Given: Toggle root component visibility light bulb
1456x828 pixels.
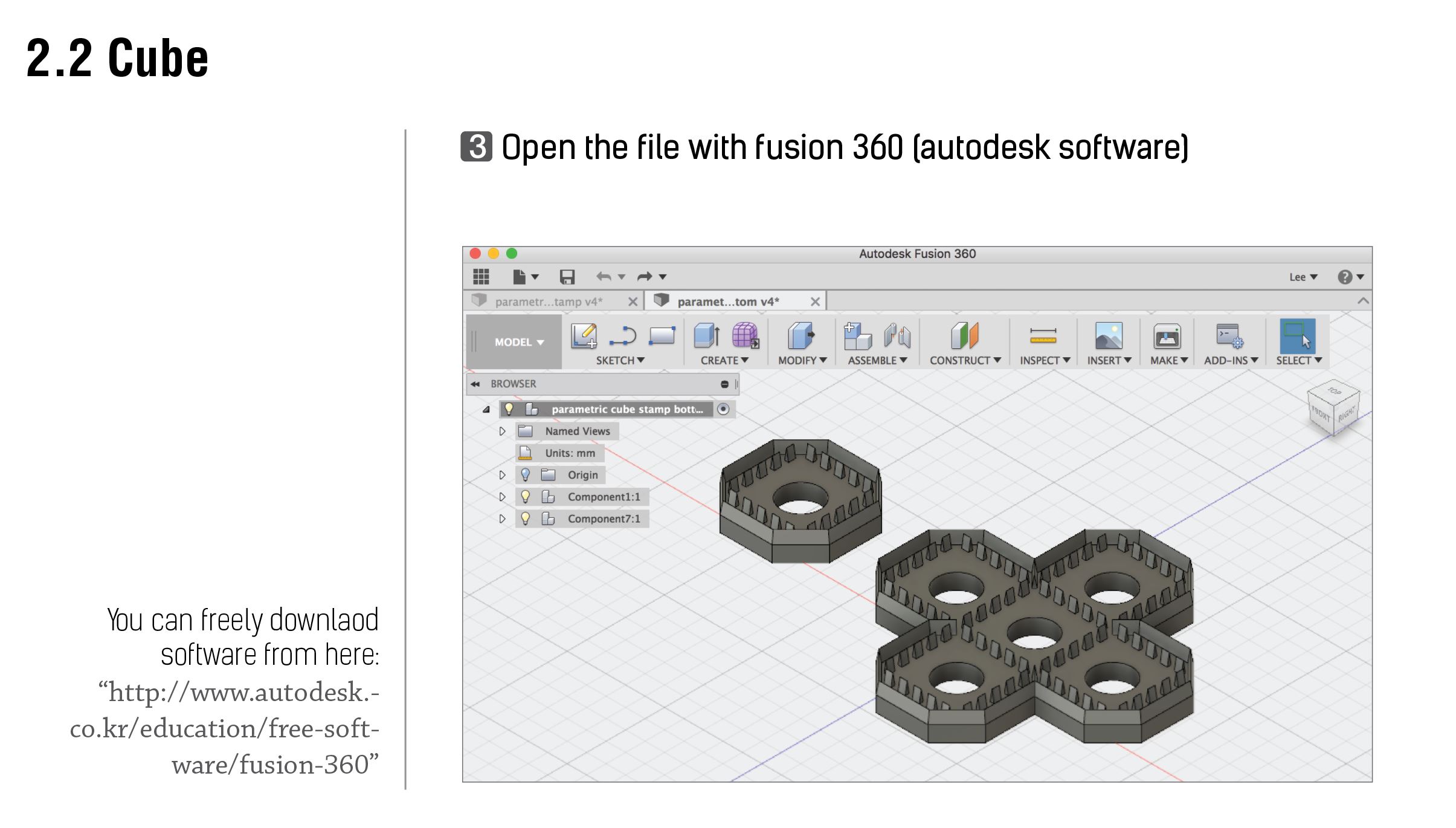Looking at the screenshot, I should [509, 409].
